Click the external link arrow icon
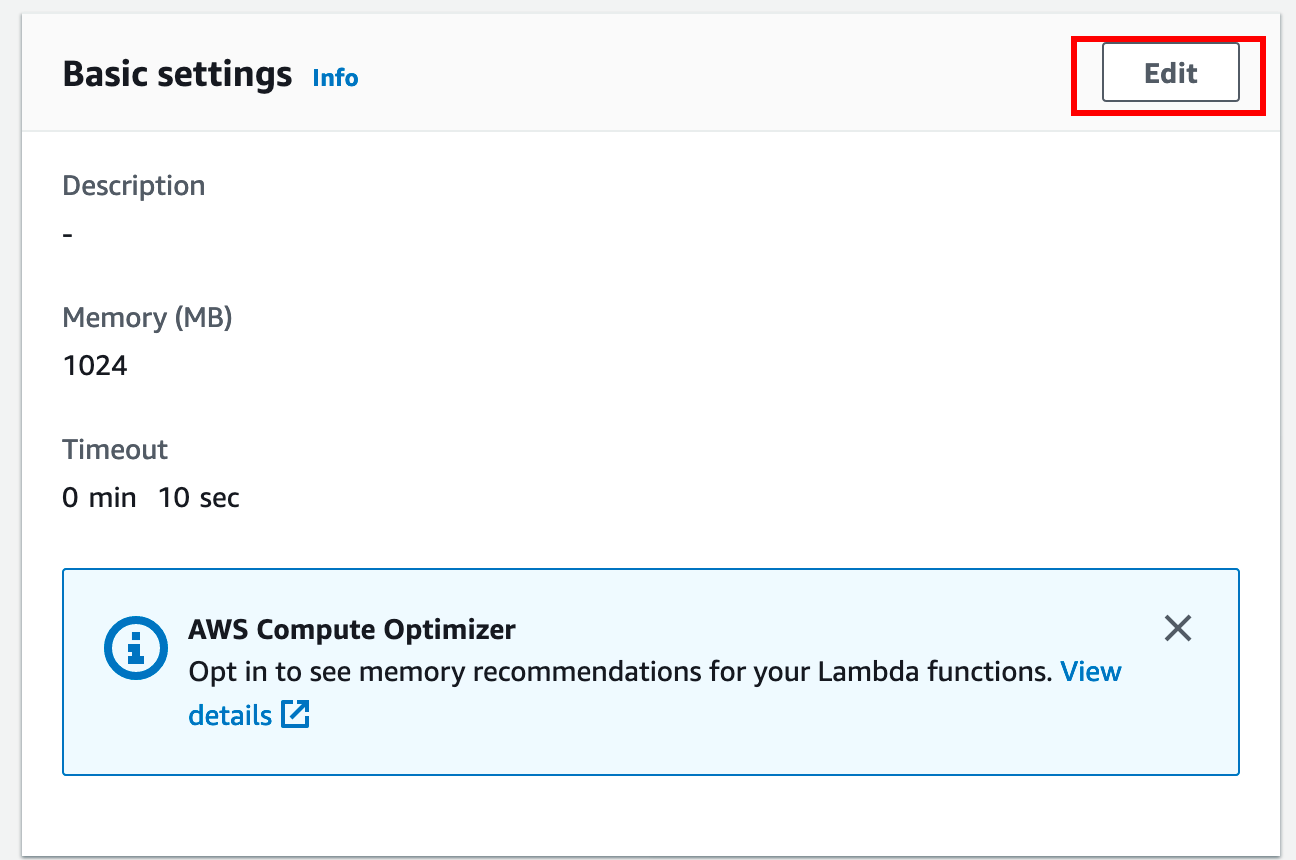Screen dimensions: 1296x860 tap(295, 715)
